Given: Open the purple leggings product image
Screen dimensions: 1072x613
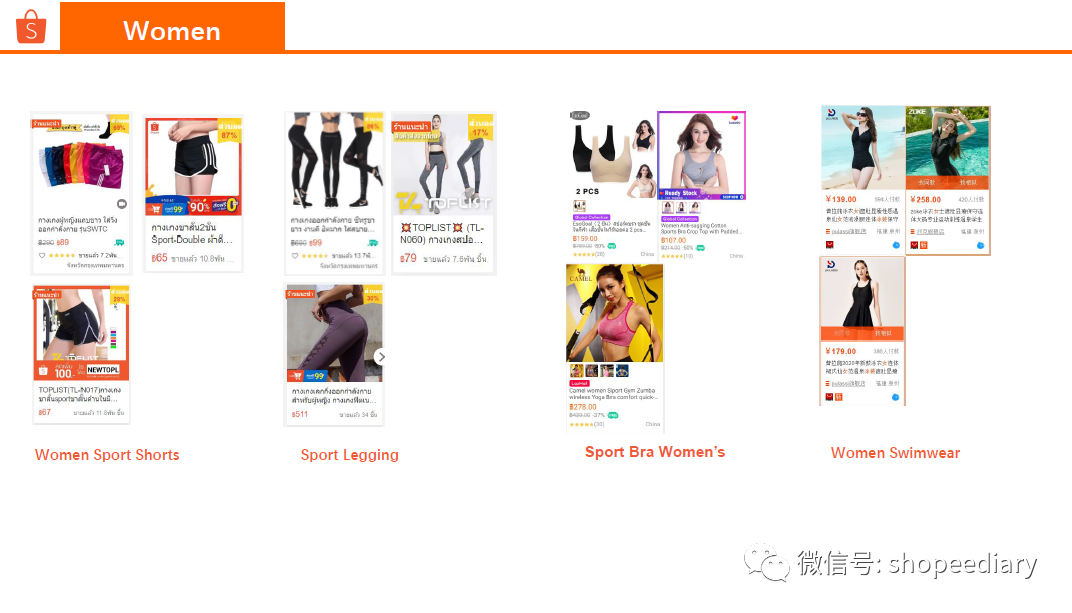Looking at the screenshot, I should click(x=334, y=333).
